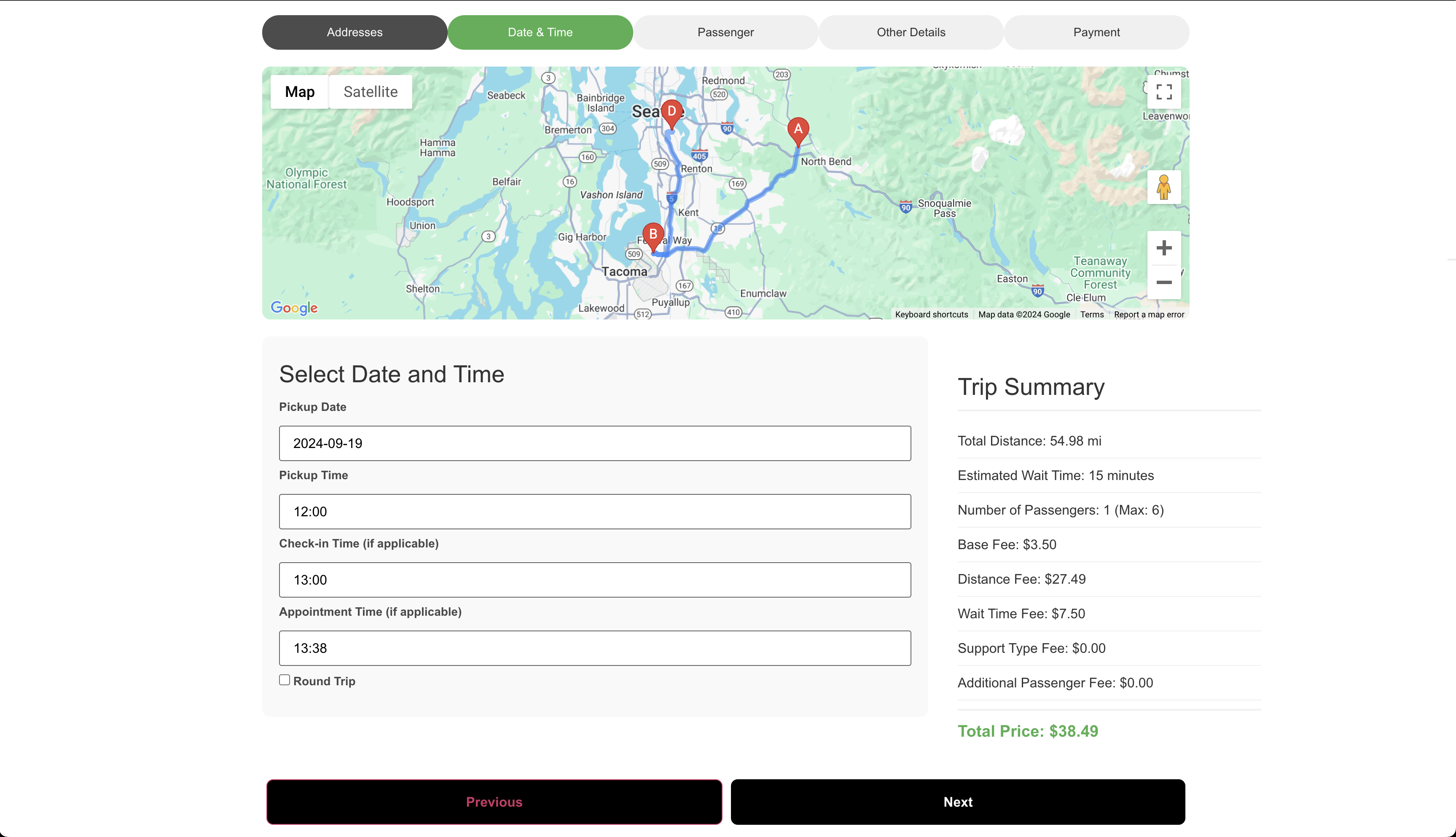Screen dimensions: 1456x837
Task: Click map marker A near North Bend
Action: 798,132
